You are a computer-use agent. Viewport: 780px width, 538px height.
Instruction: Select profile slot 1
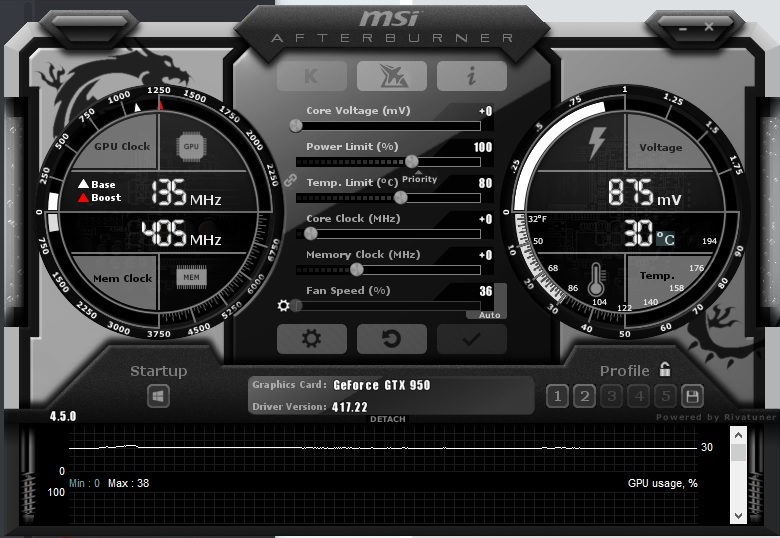[x=558, y=396]
